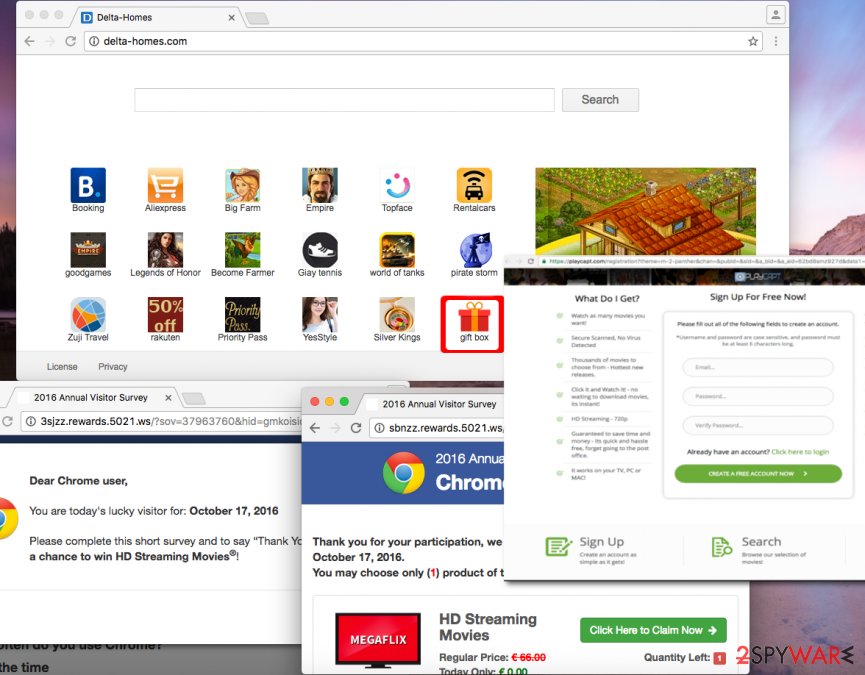The height and width of the screenshot is (675, 865).
Task: Open the Booking shortcut icon
Action: pos(88,185)
